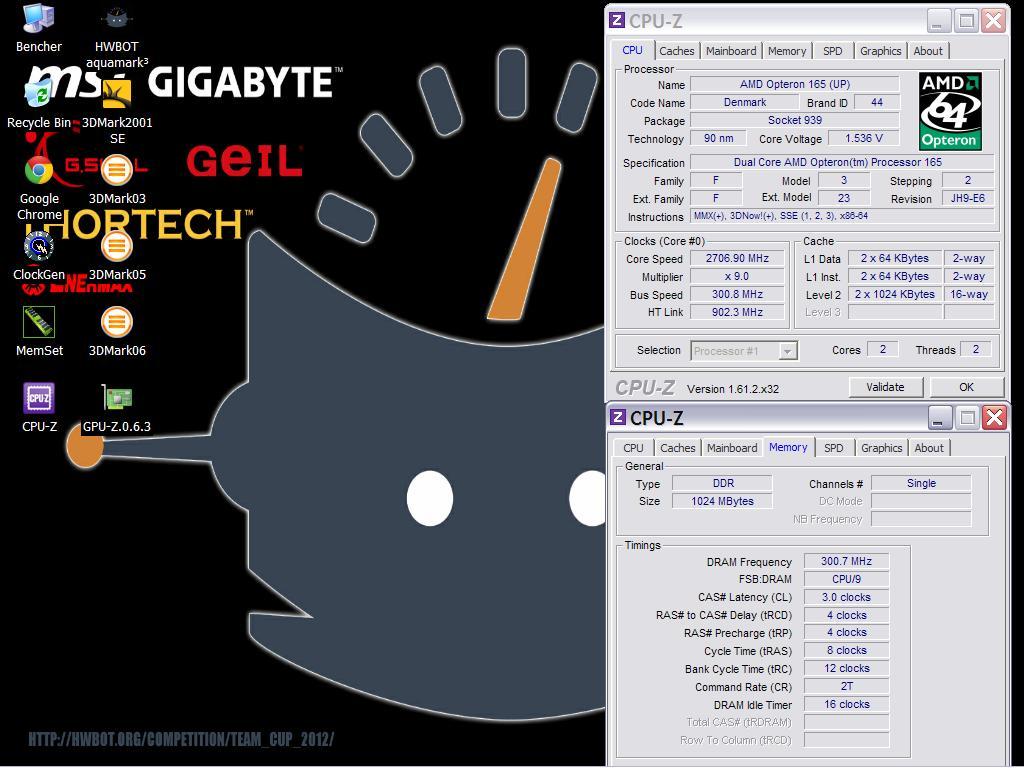1024x768 pixels.
Task: Open About tab in upper CPU-Z
Action: pyautogui.click(x=928, y=51)
